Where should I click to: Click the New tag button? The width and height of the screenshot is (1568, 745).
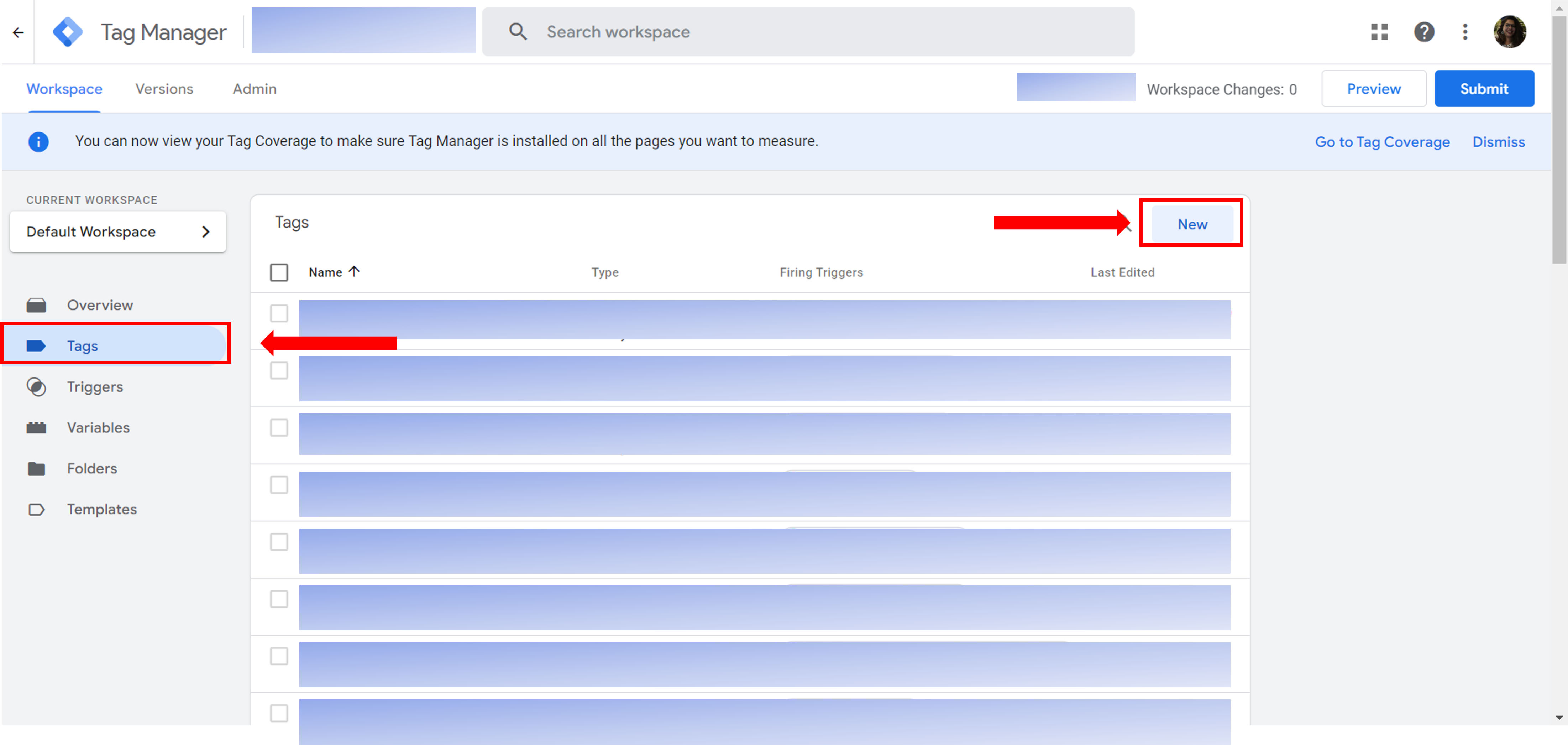[x=1192, y=224]
